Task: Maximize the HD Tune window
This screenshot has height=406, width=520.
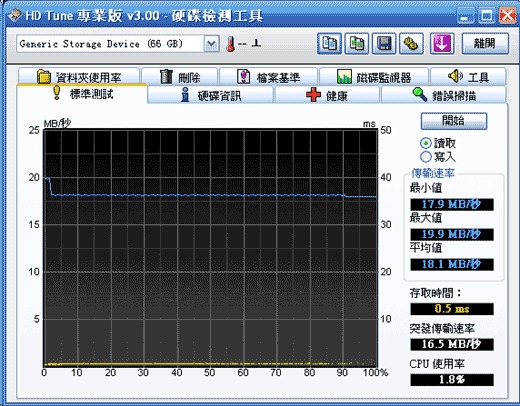Action: pyautogui.click(x=486, y=16)
